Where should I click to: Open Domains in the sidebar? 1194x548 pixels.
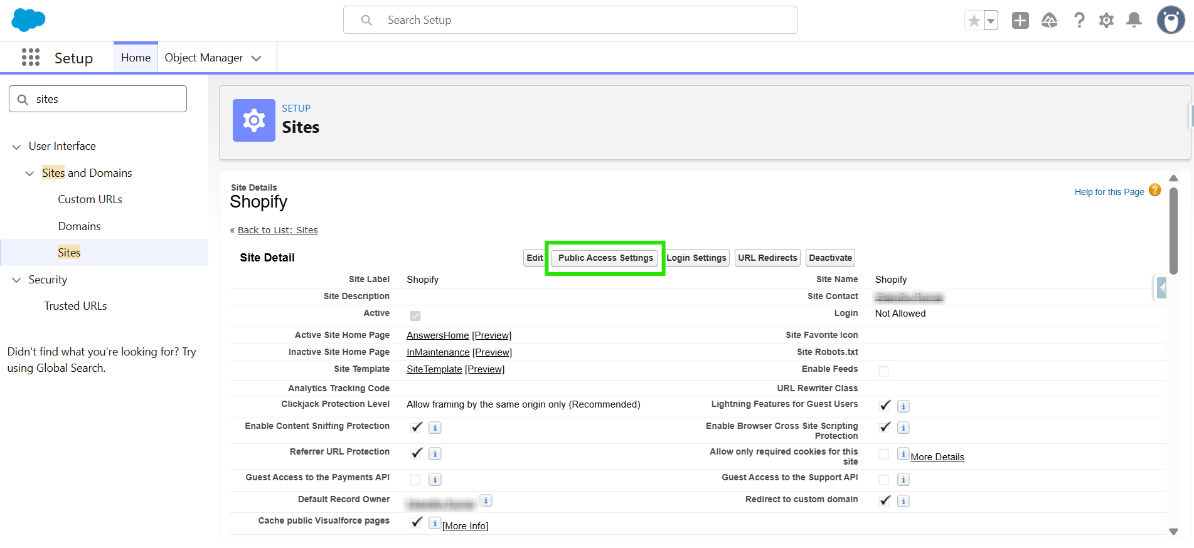(x=79, y=226)
